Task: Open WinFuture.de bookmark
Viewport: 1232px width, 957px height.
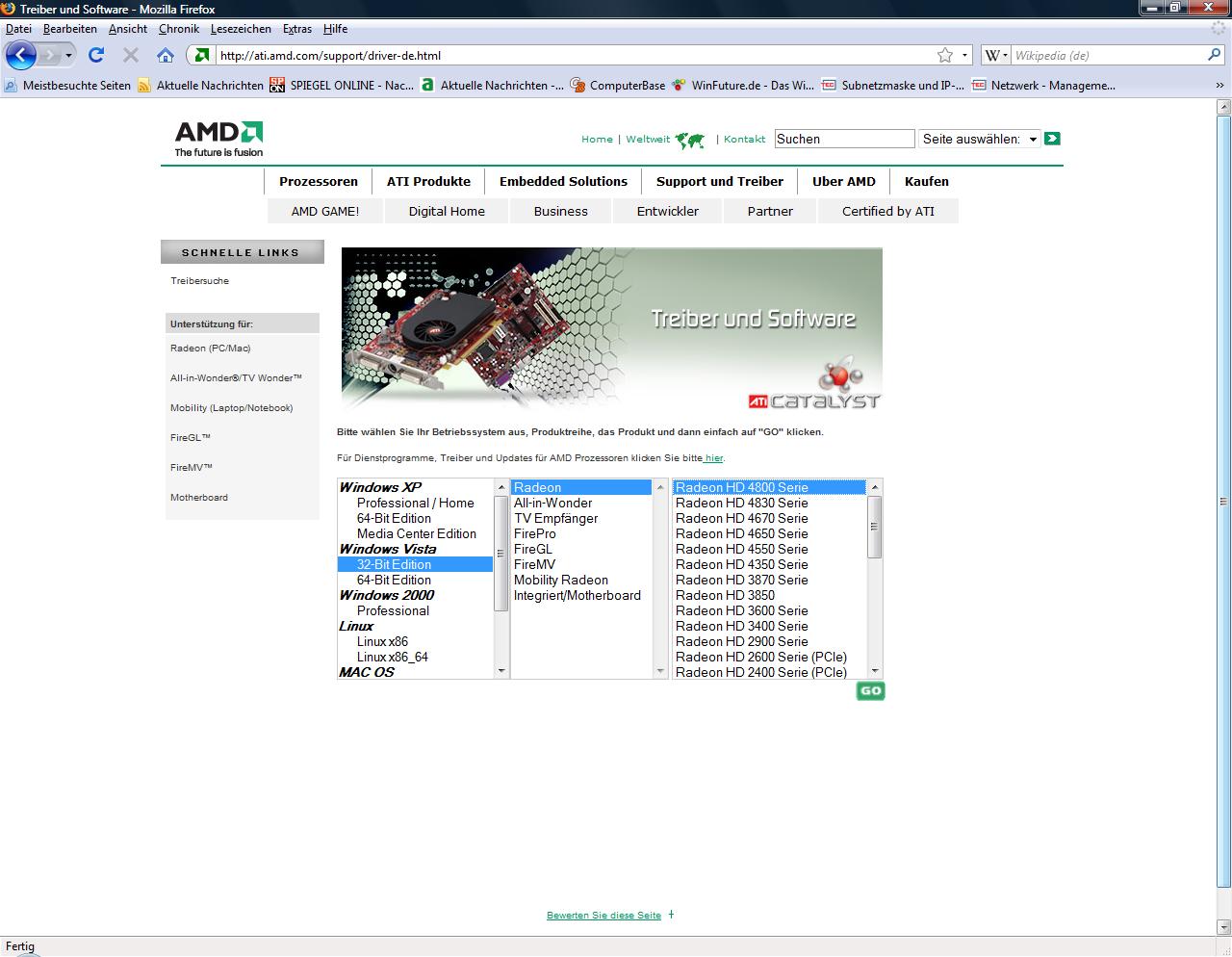Action: click(743, 86)
